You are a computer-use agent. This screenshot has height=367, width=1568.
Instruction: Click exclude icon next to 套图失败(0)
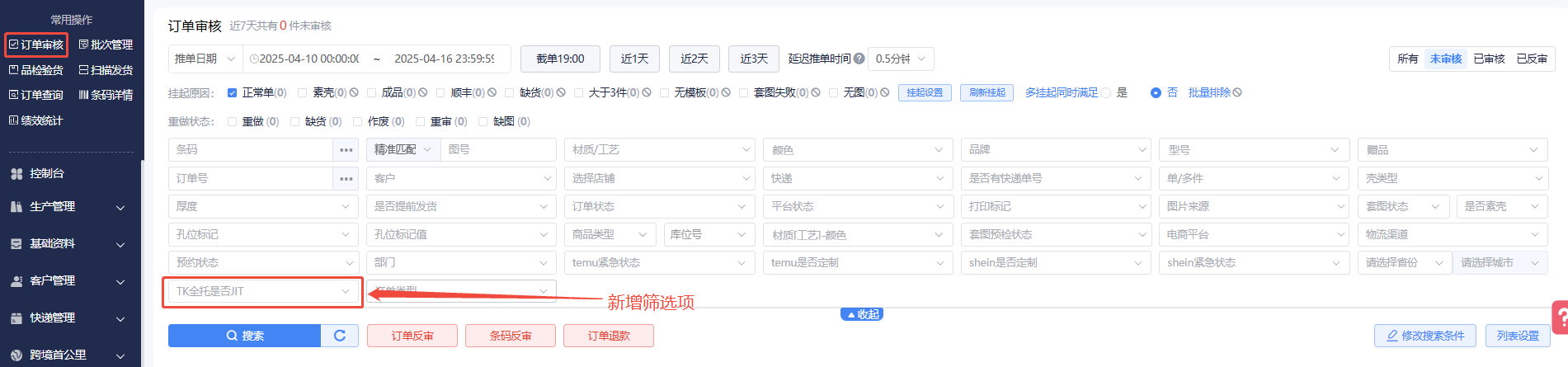tap(816, 92)
